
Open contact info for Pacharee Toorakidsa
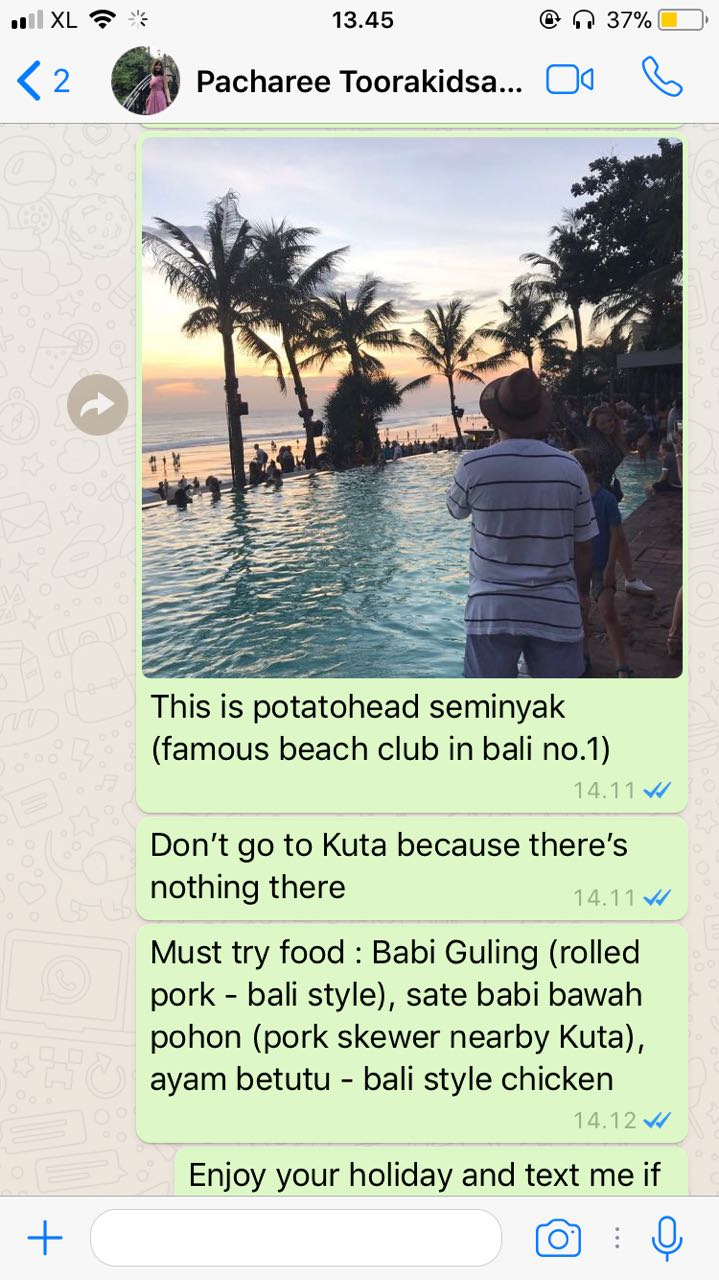(x=359, y=82)
